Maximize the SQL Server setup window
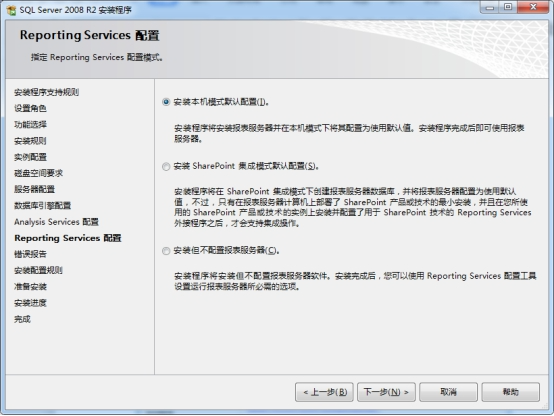Screen dimensions: 554x416 508,7
